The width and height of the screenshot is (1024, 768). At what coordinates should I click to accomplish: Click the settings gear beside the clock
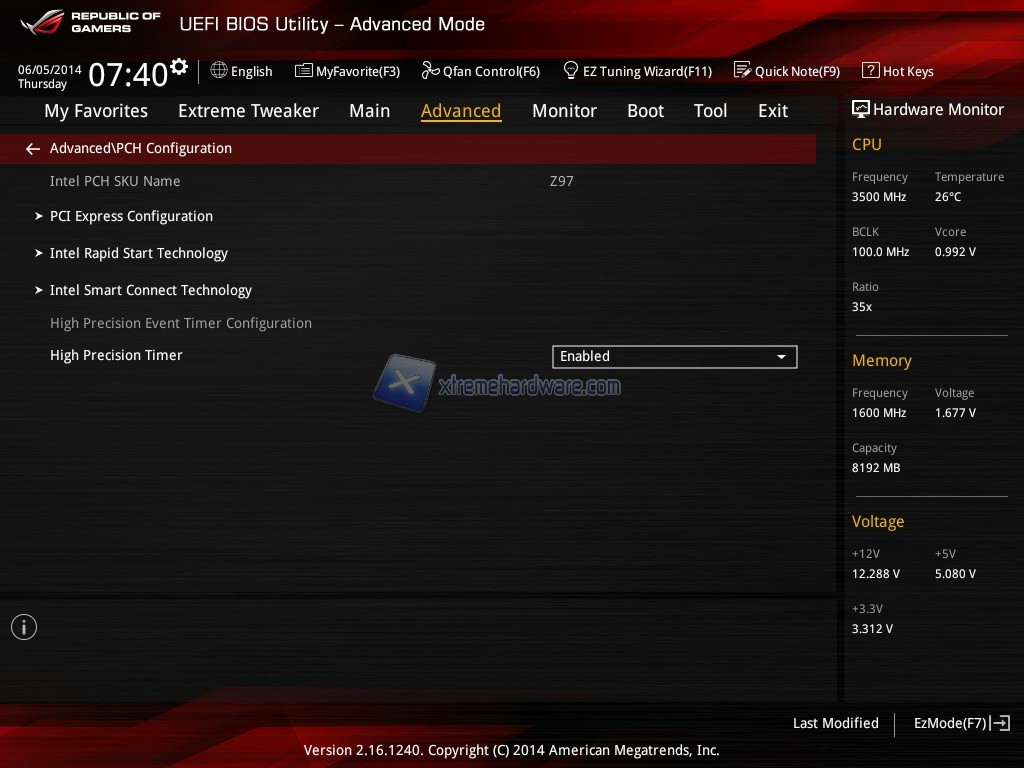coord(179,67)
